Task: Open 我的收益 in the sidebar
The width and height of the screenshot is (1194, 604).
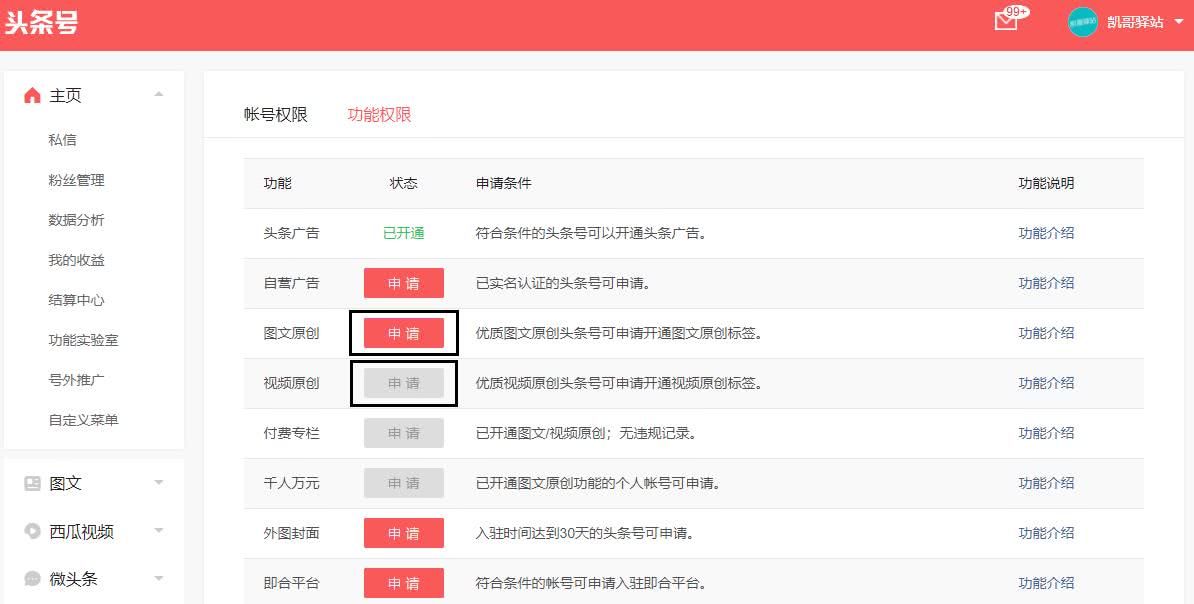Action: [76, 260]
